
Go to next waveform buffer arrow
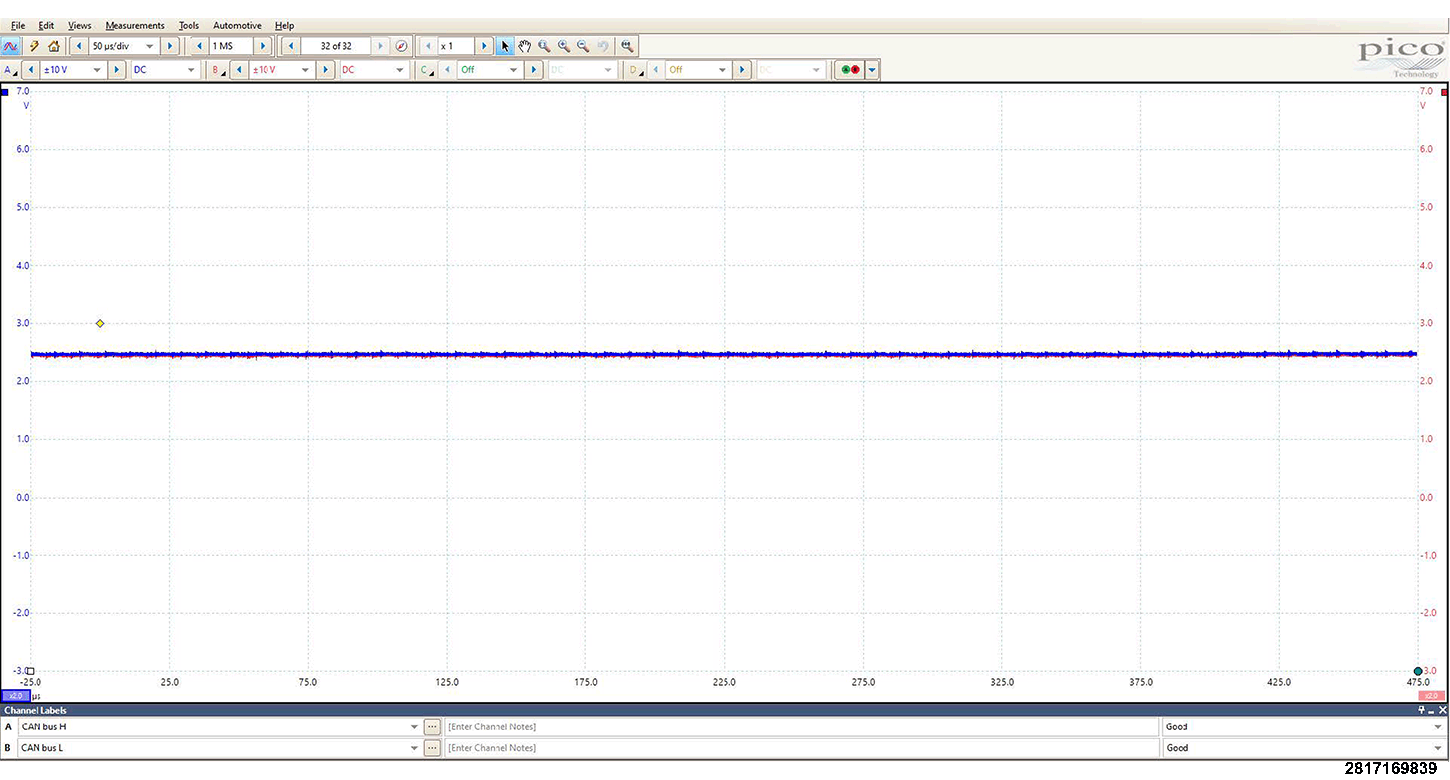click(380, 46)
